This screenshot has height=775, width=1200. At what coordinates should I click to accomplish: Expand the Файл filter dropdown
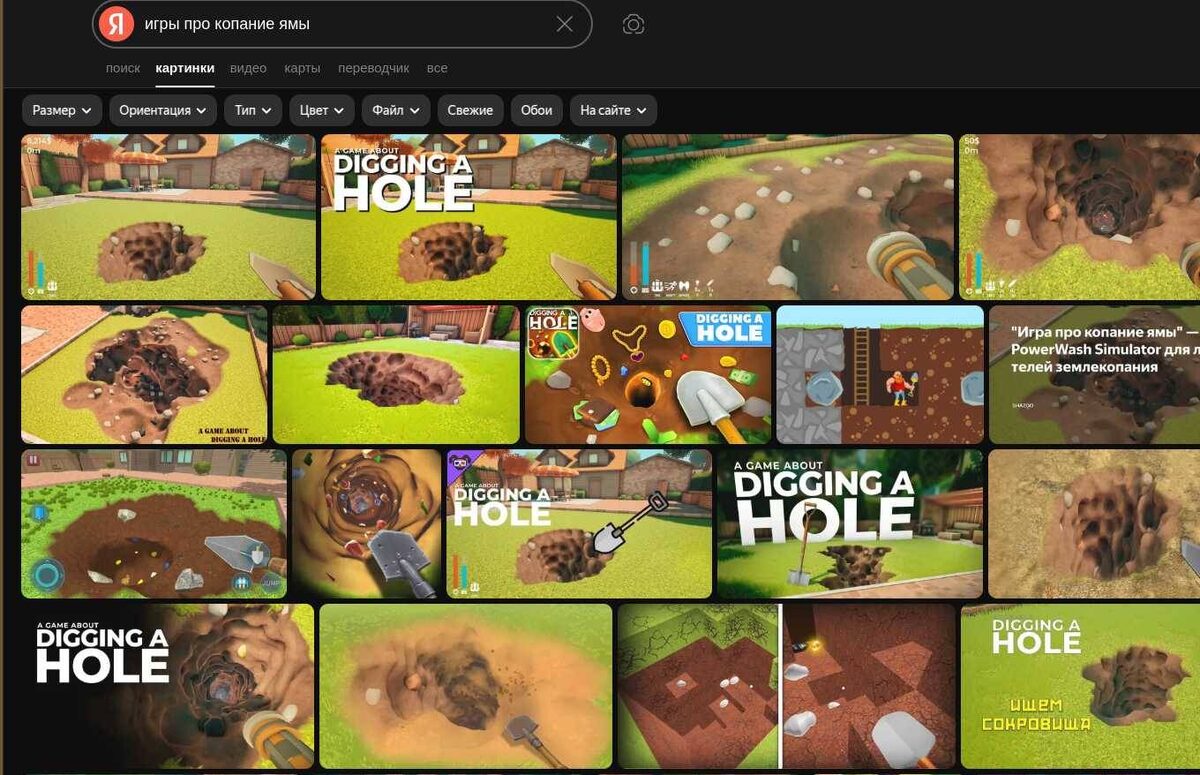click(x=396, y=110)
